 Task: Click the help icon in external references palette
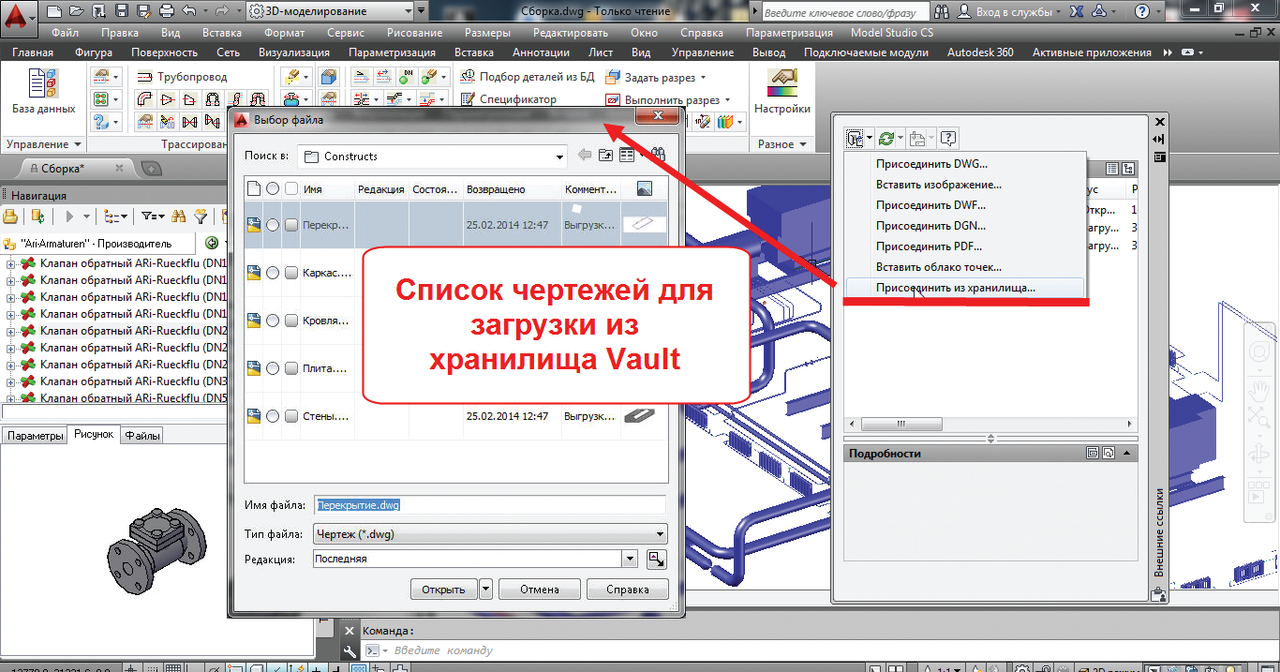(x=948, y=138)
